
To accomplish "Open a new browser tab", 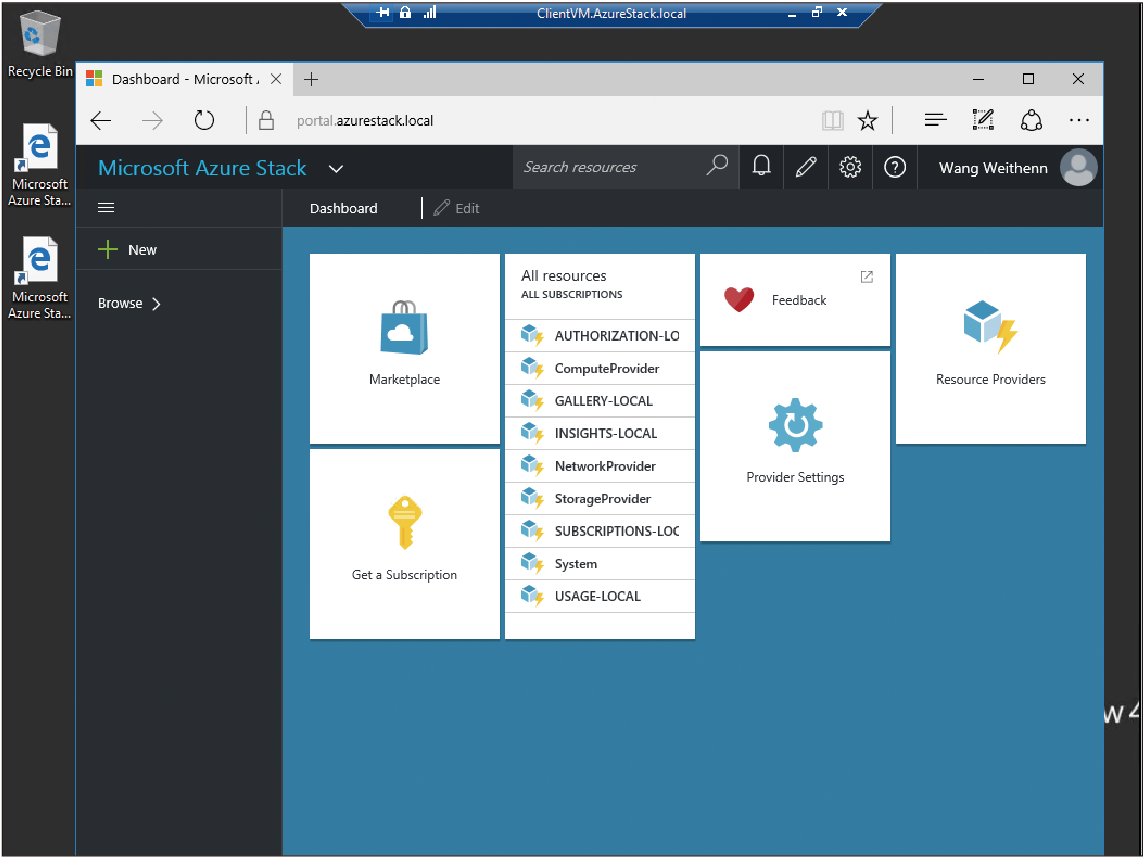I will click(311, 79).
